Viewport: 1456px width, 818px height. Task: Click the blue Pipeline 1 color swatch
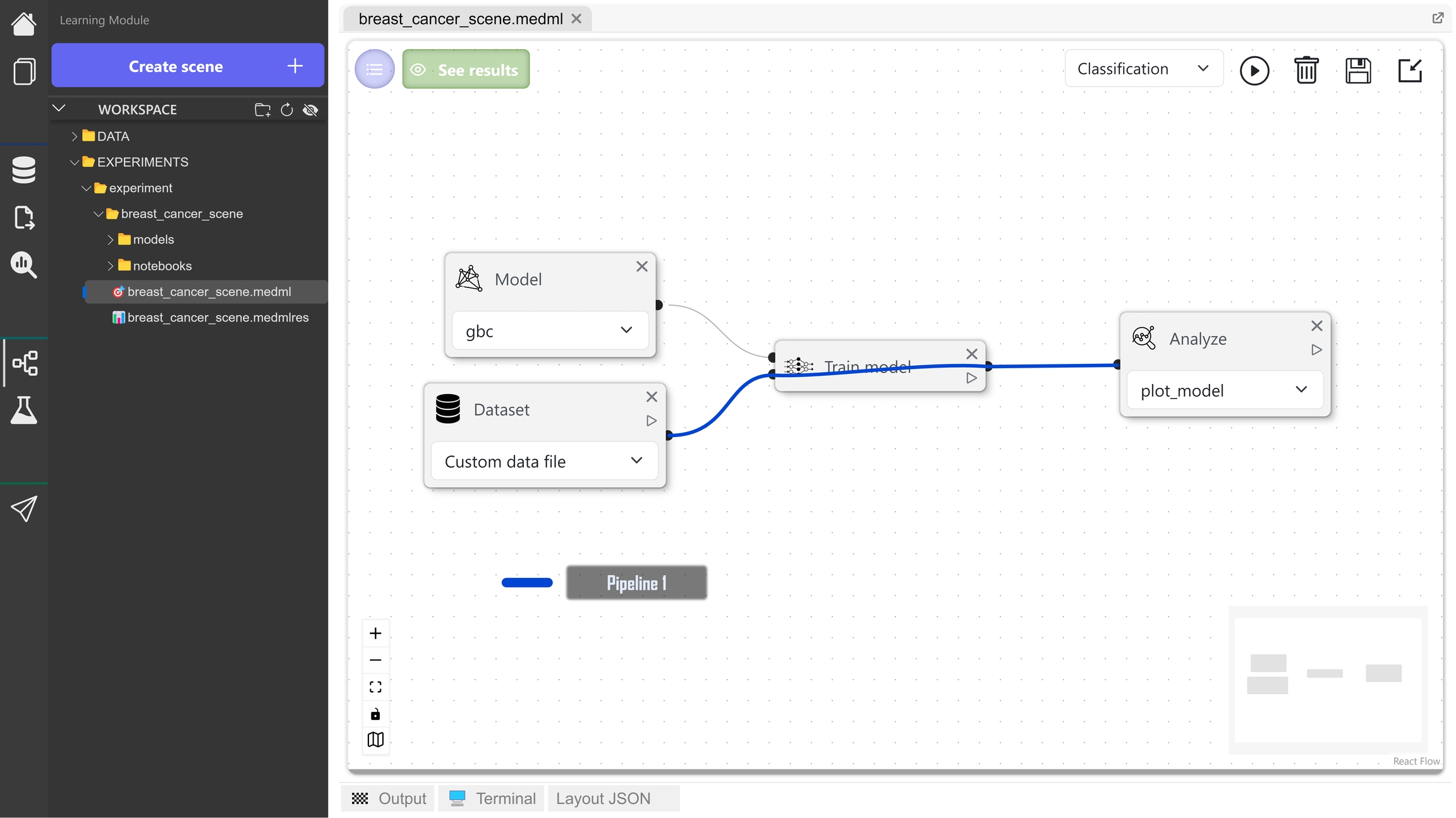point(526,583)
